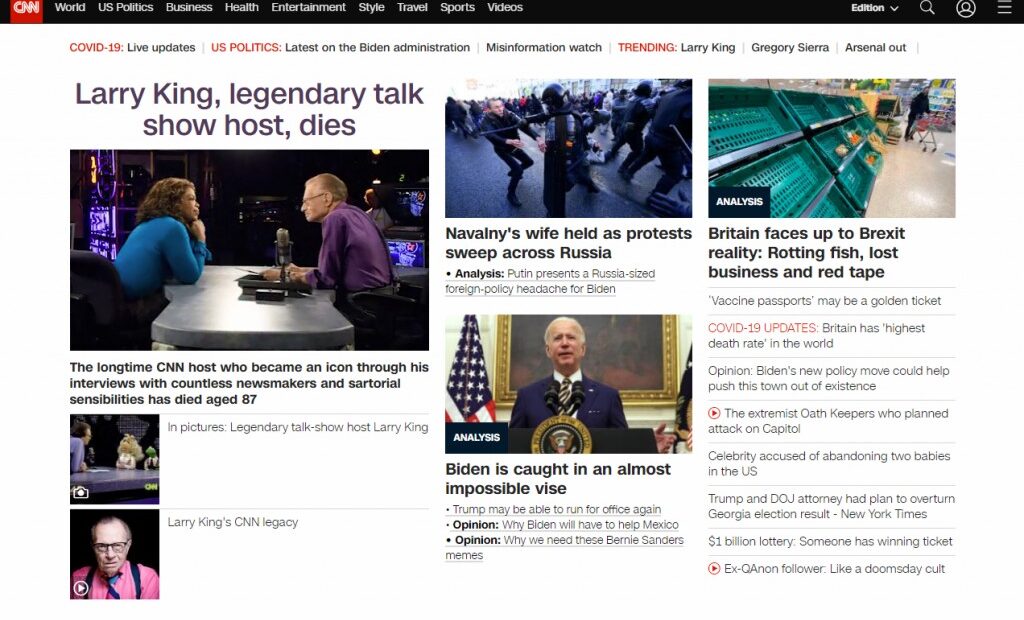
Task: Open the US Politics section
Action: (x=125, y=7)
